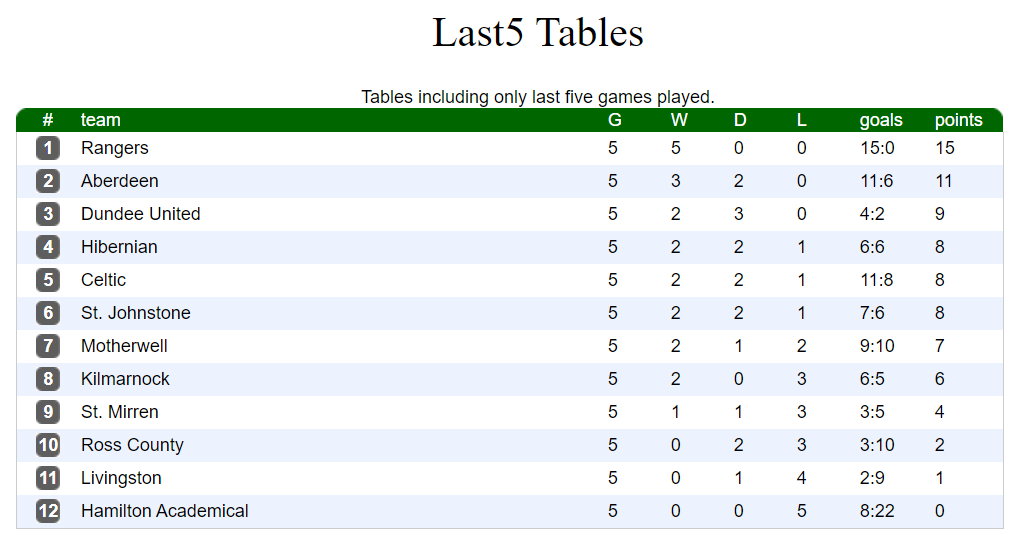
Task: Click the rank 2 badge next to Aberdeen
Action: click(48, 181)
